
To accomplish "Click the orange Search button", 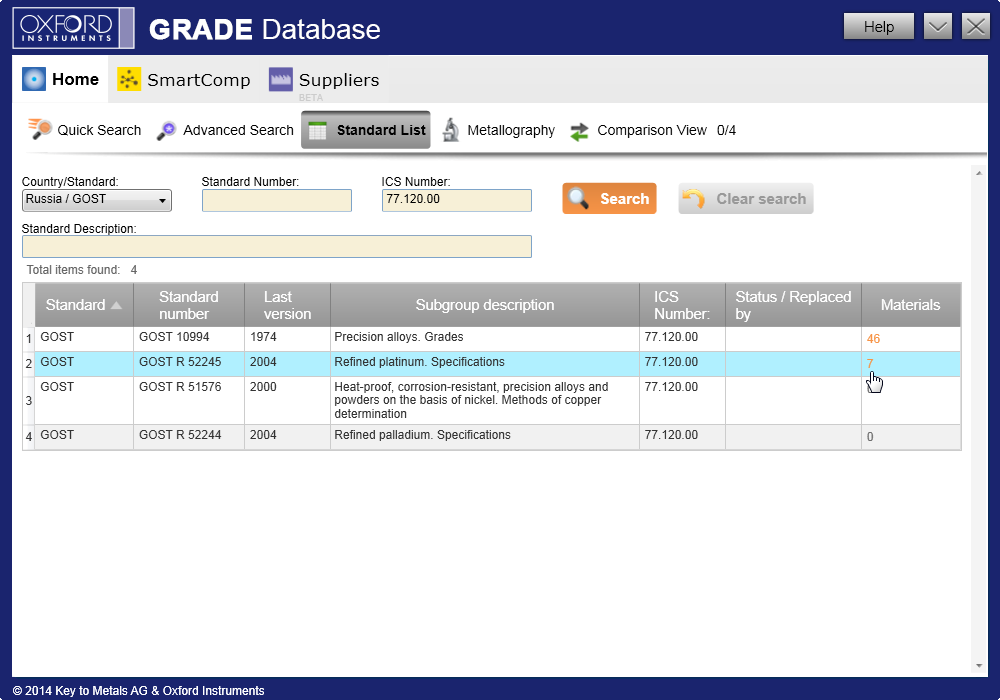I will coord(609,198).
